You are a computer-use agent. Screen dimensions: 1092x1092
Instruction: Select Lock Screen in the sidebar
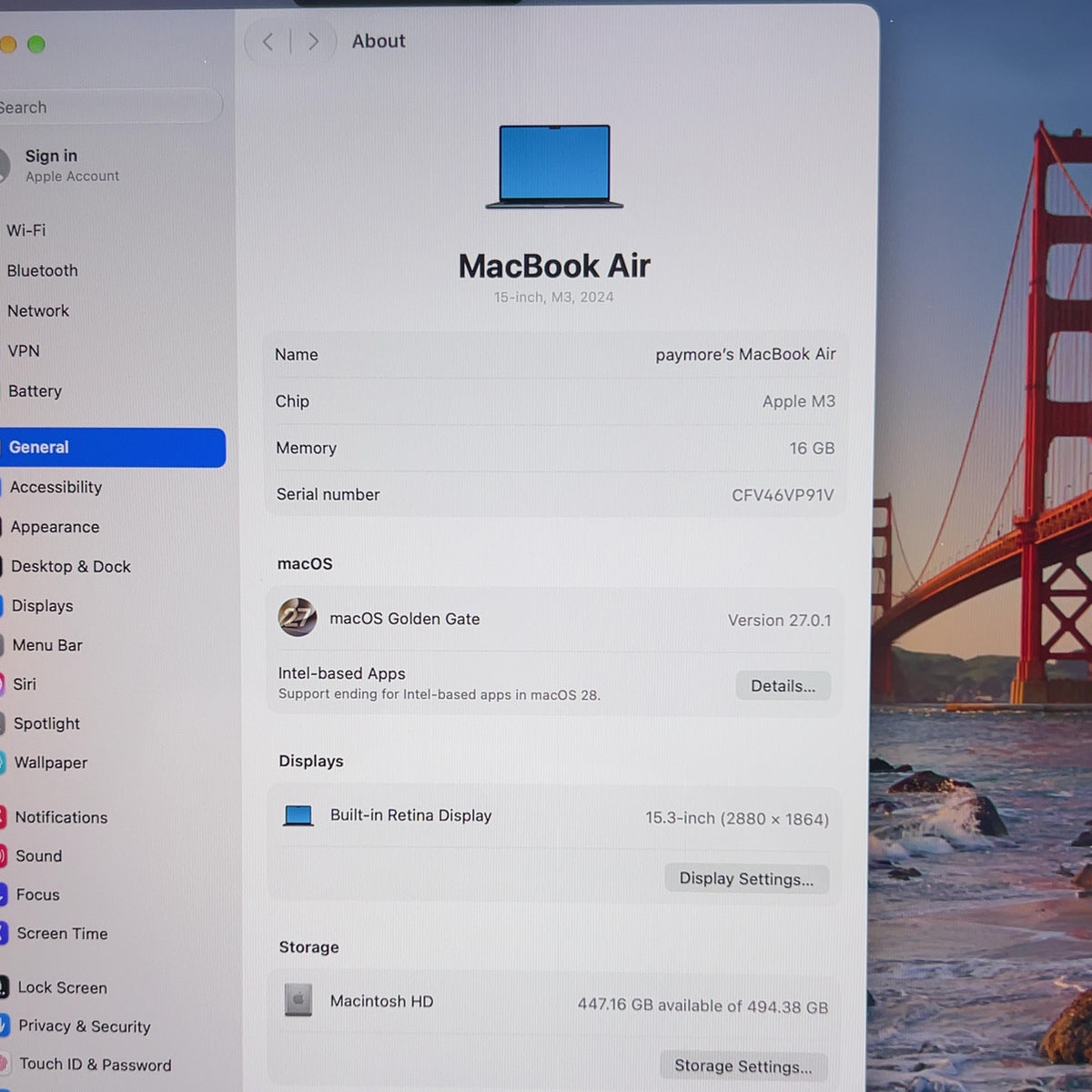point(62,987)
